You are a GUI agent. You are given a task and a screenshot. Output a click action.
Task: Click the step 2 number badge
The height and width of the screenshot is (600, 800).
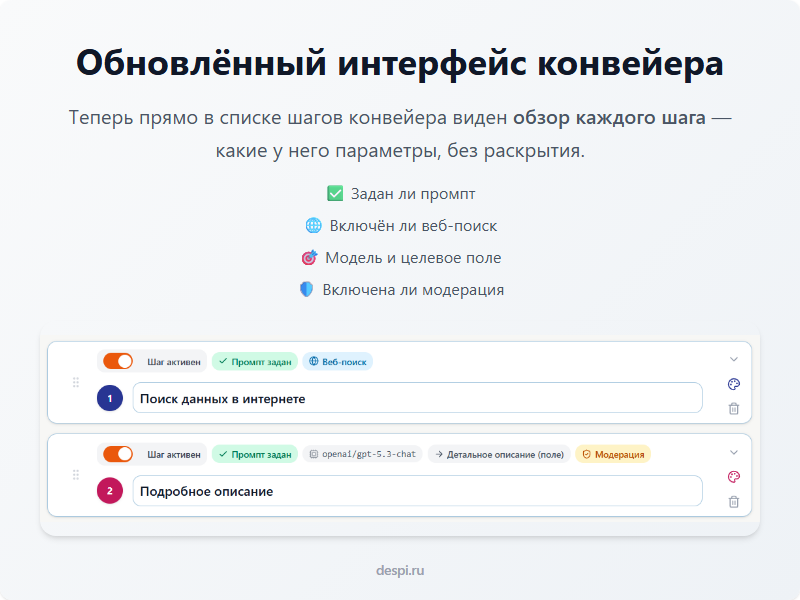click(x=110, y=491)
